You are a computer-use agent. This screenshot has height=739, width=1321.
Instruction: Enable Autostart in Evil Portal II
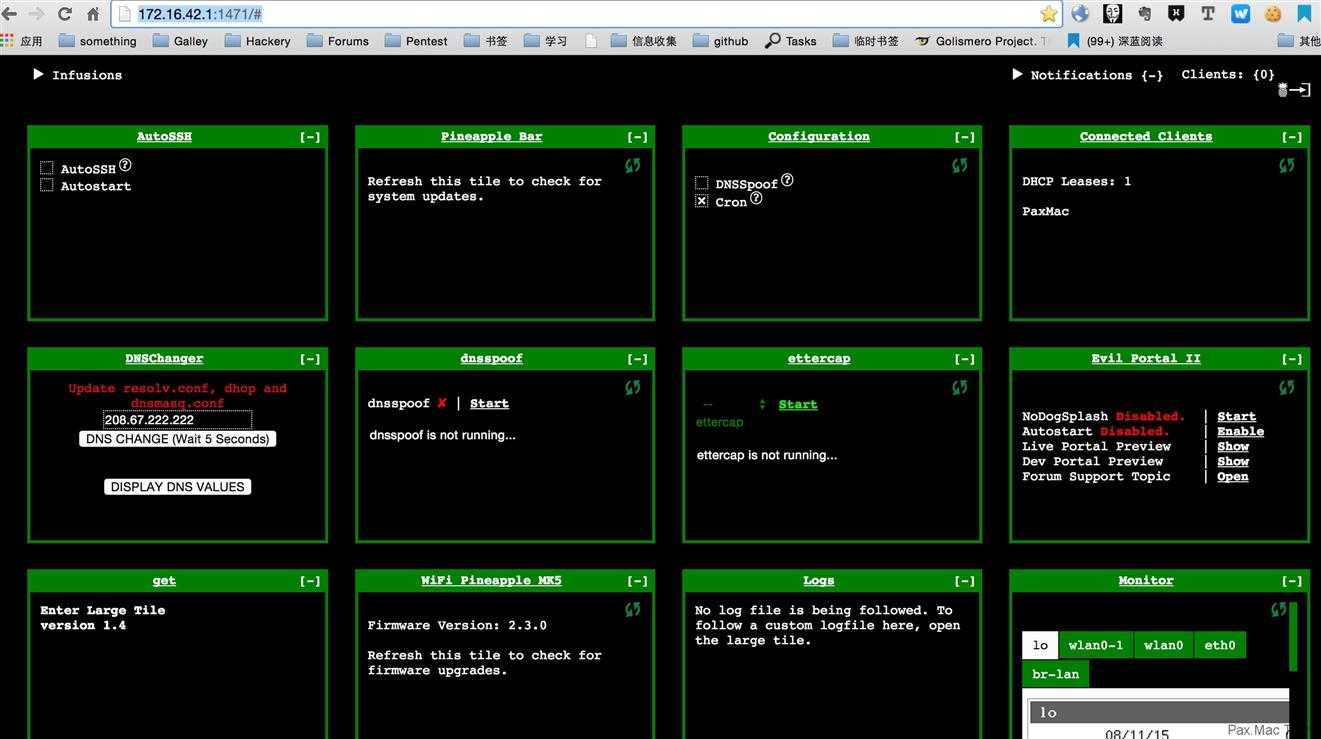[1240, 431]
